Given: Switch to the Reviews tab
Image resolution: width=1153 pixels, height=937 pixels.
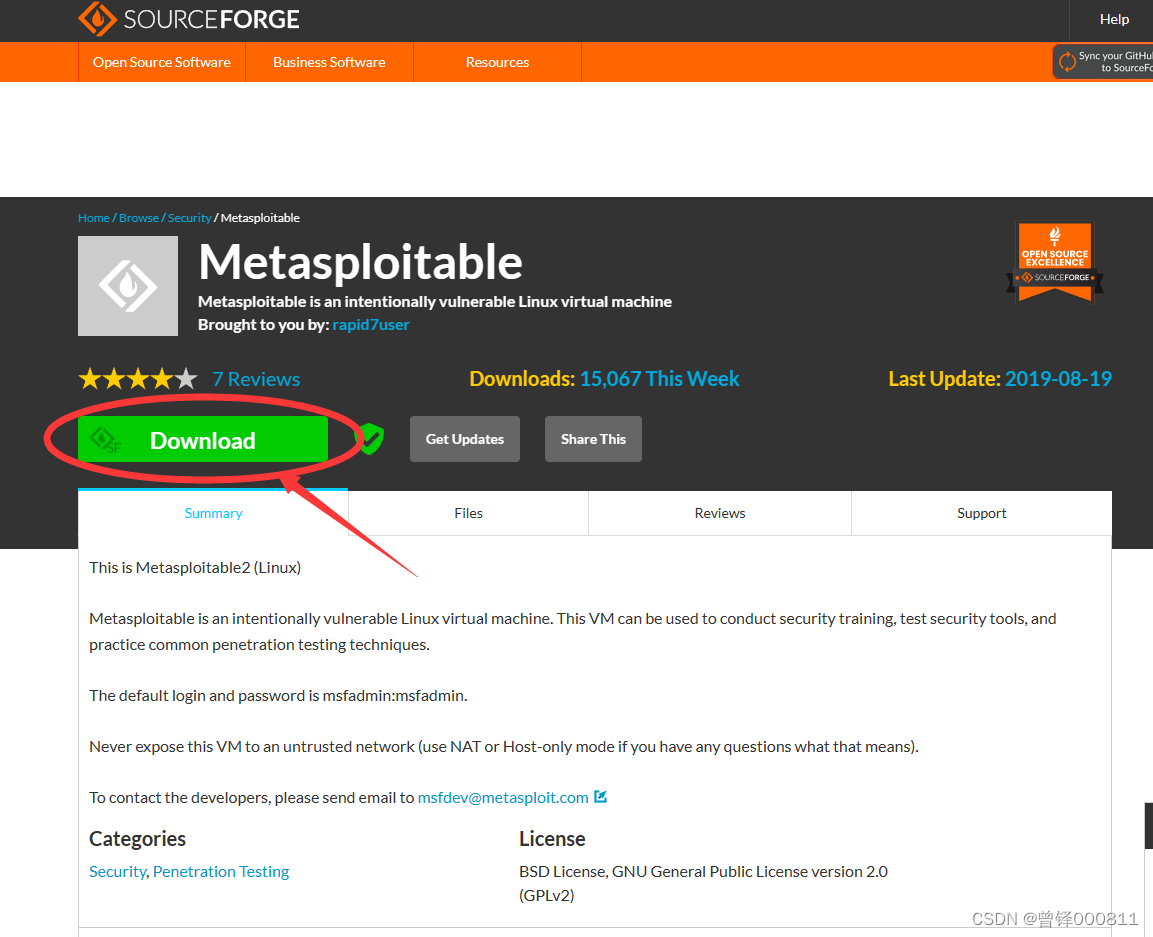Looking at the screenshot, I should pos(720,513).
